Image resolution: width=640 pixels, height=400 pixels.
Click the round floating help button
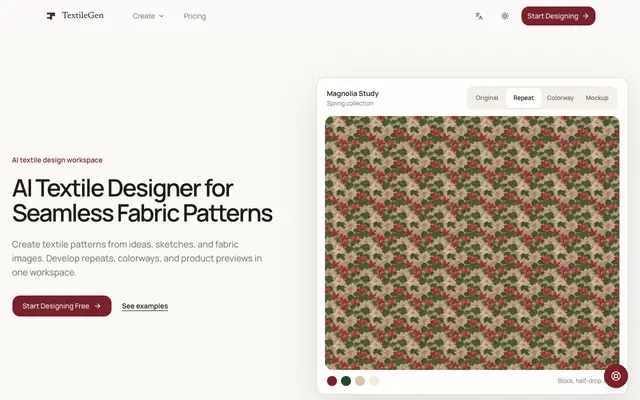coord(616,376)
